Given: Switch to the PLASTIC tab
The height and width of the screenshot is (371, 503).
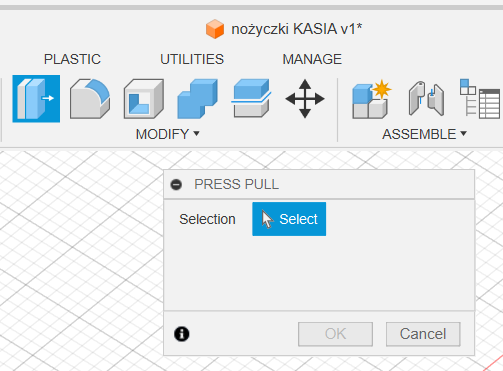Looking at the screenshot, I should (72, 59).
